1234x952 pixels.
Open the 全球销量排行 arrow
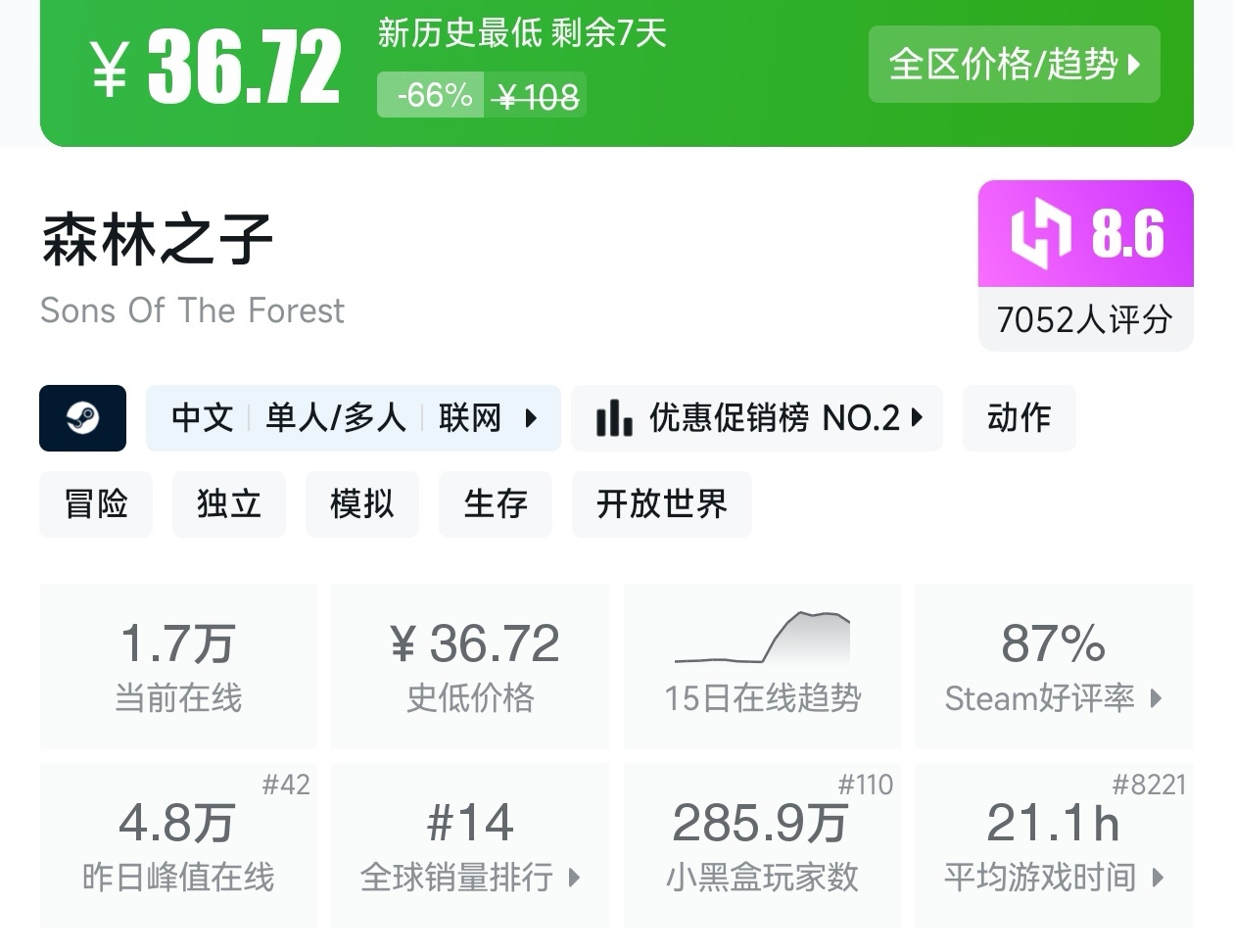[x=574, y=878]
